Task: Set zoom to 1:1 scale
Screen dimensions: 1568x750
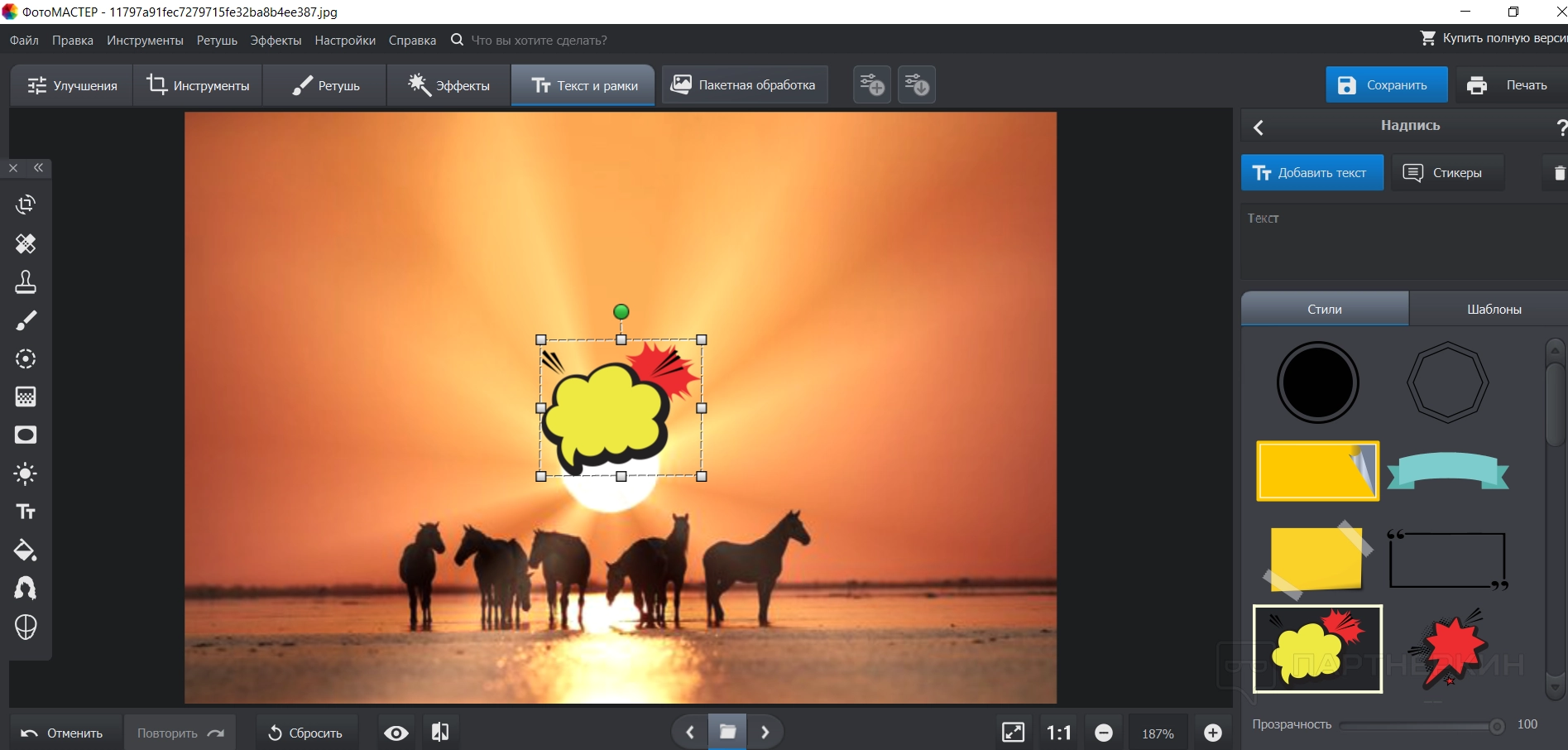Action: [x=1059, y=733]
